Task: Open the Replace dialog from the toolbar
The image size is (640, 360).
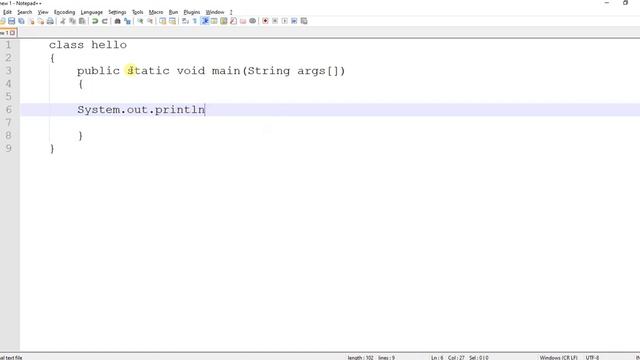Action: point(127,21)
